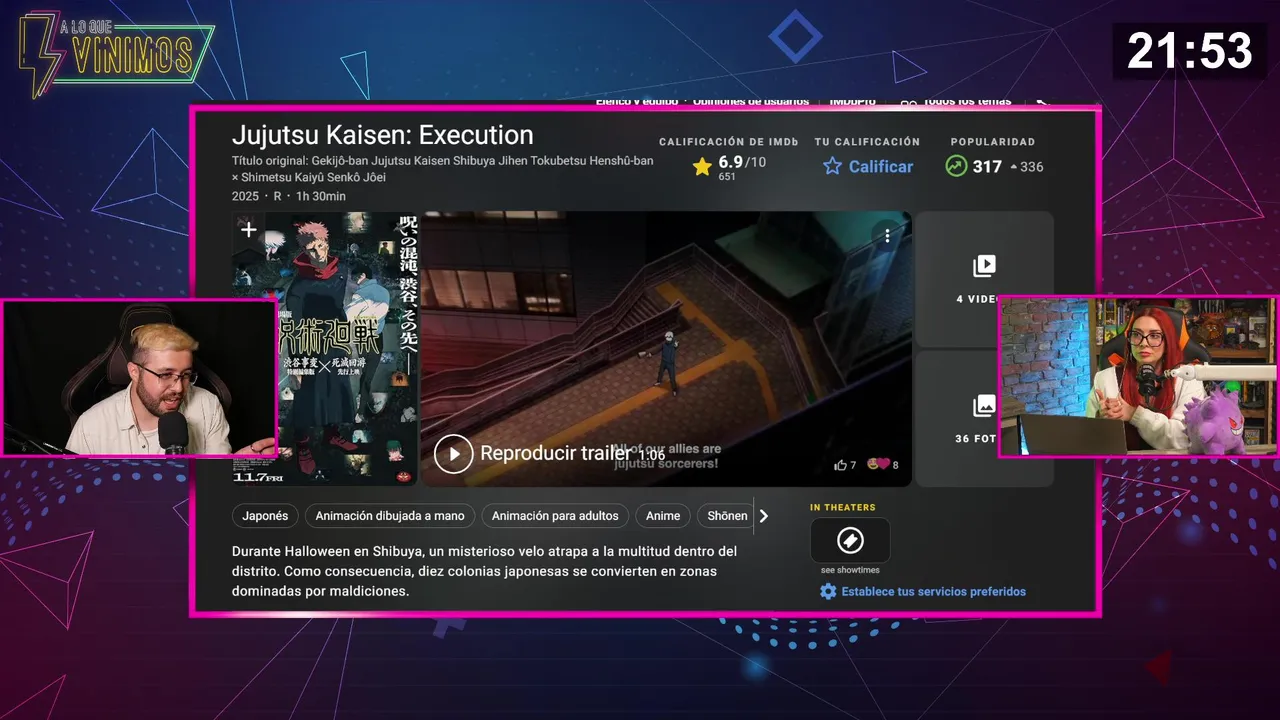Viewport: 1280px width, 720px height.
Task: Select the Anime genre chip
Action: point(663,516)
